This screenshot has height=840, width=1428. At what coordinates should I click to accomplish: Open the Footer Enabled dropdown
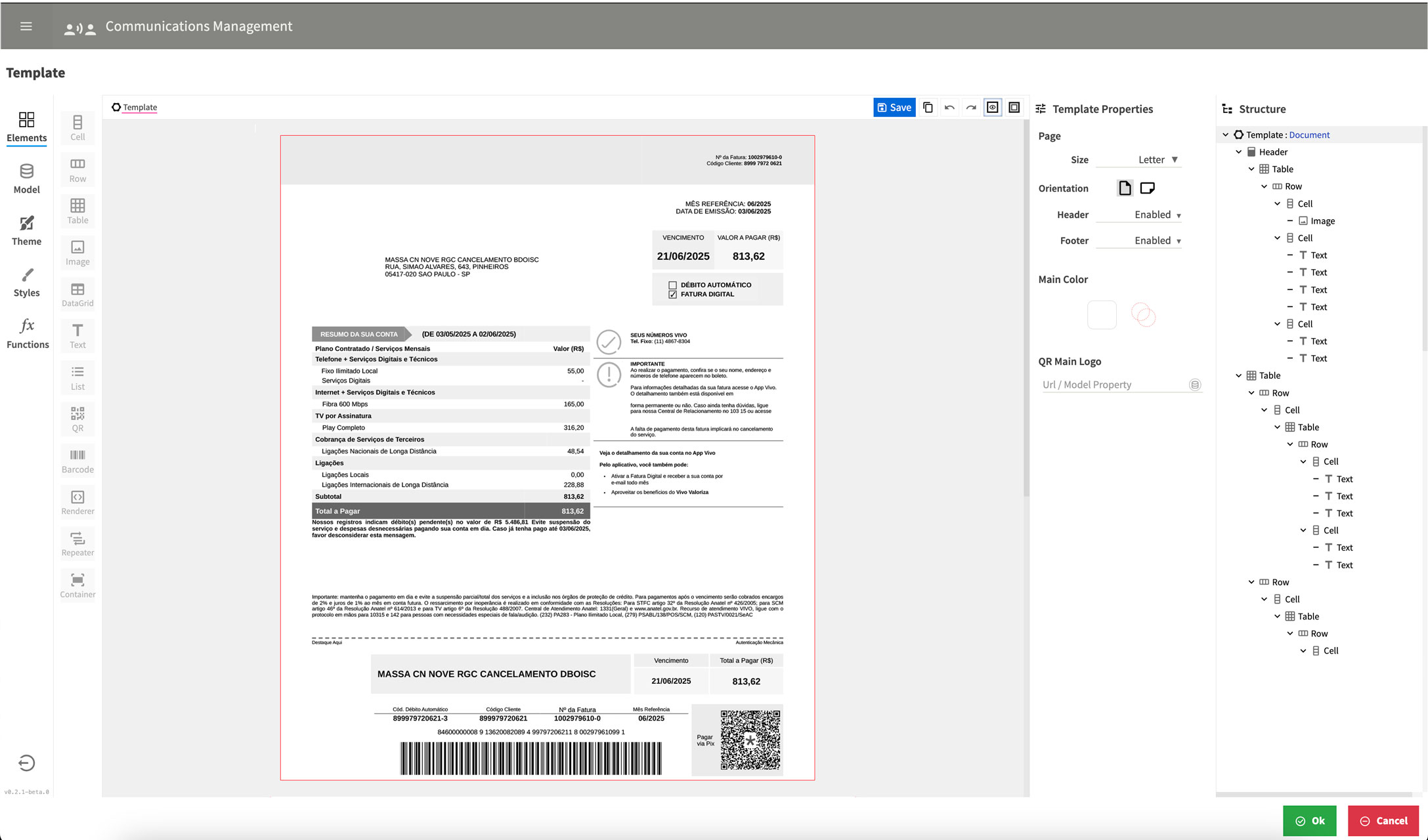click(x=1157, y=241)
